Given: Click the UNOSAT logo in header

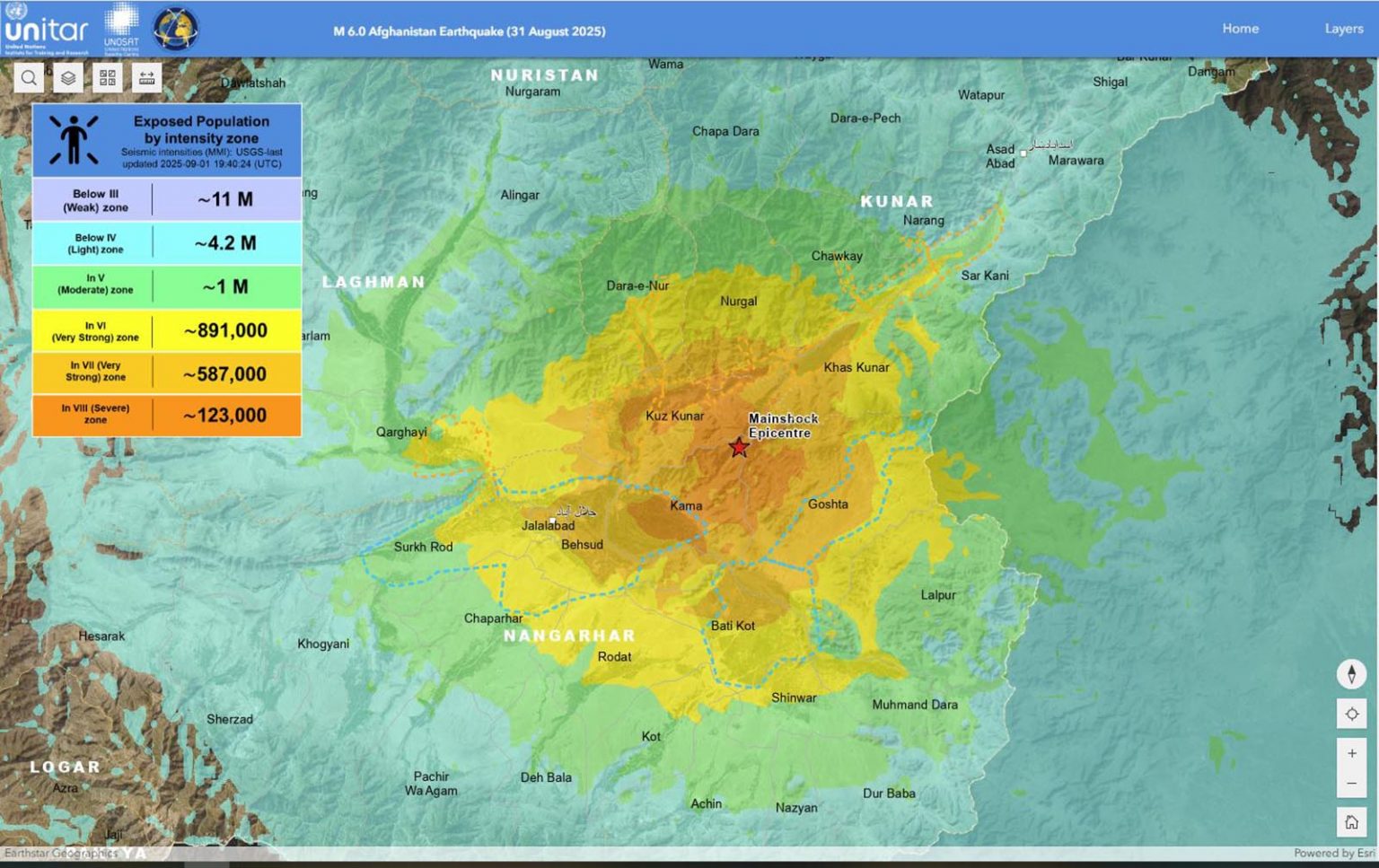Looking at the screenshot, I should (x=121, y=29).
